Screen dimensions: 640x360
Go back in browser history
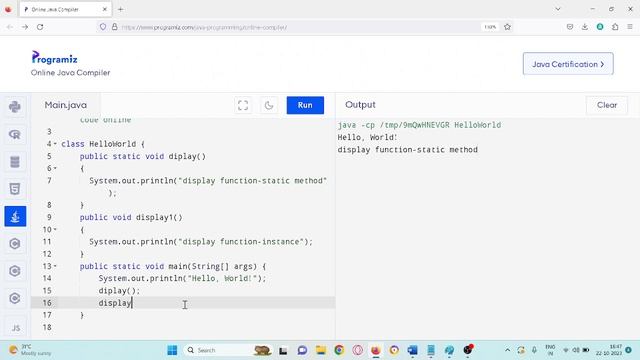click(x=10, y=27)
